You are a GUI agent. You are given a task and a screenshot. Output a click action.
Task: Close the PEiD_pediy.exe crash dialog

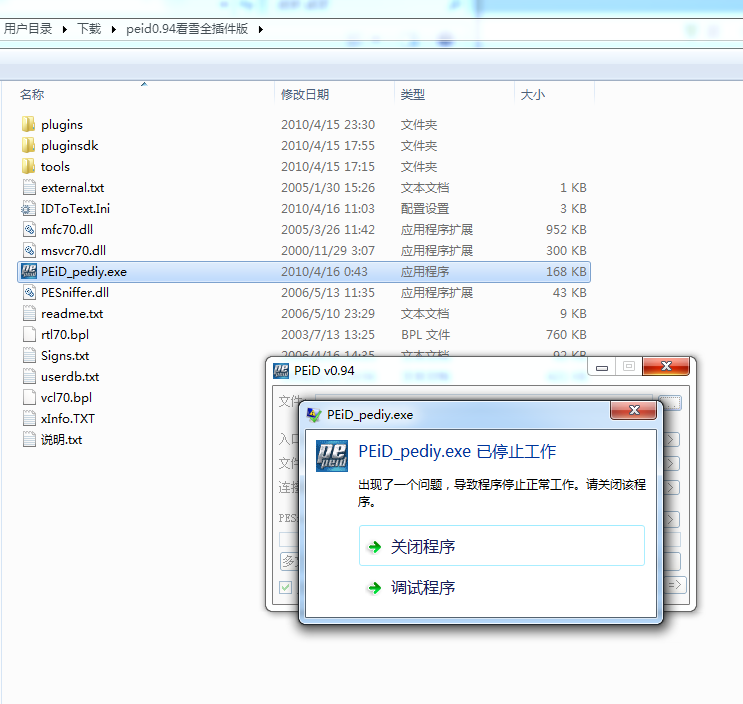(634, 410)
